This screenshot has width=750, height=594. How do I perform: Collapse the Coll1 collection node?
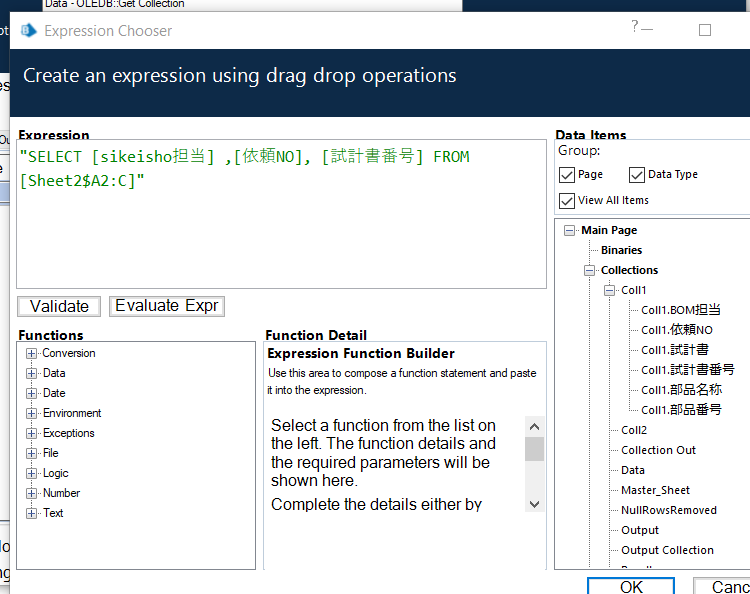click(x=609, y=290)
